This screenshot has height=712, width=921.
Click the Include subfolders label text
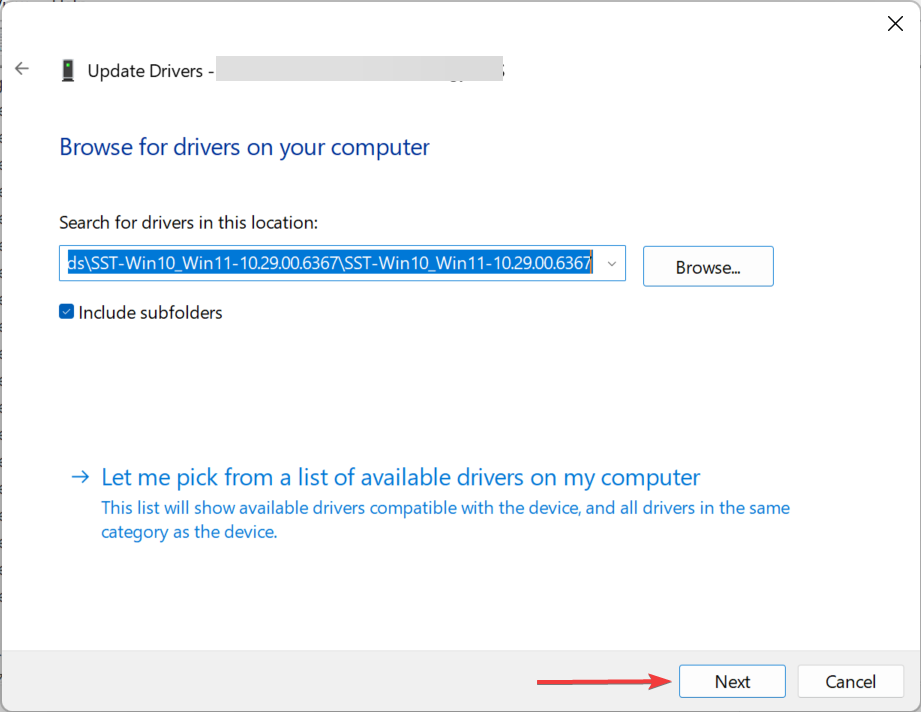tap(150, 313)
